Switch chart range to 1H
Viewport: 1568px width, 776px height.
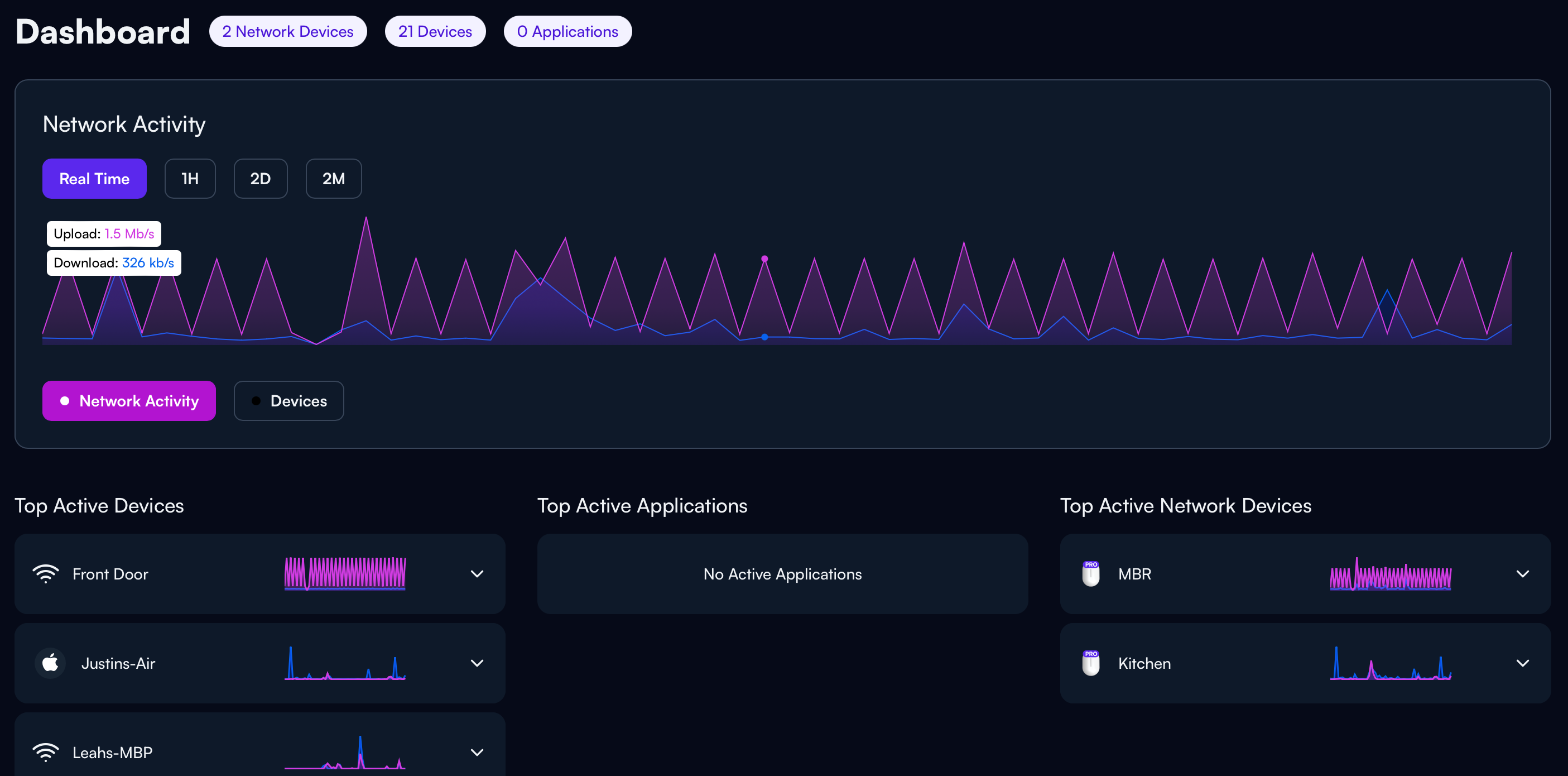[x=190, y=179]
